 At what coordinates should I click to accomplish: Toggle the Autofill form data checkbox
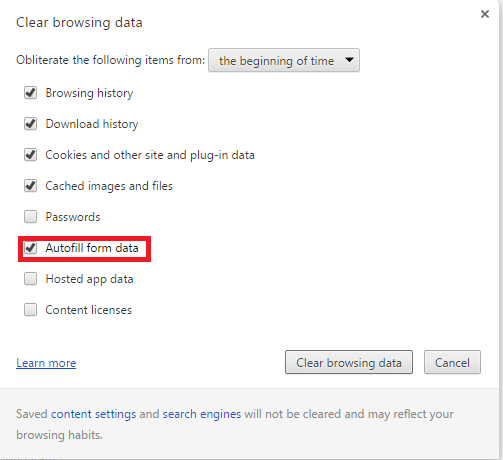pyautogui.click(x=30, y=248)
